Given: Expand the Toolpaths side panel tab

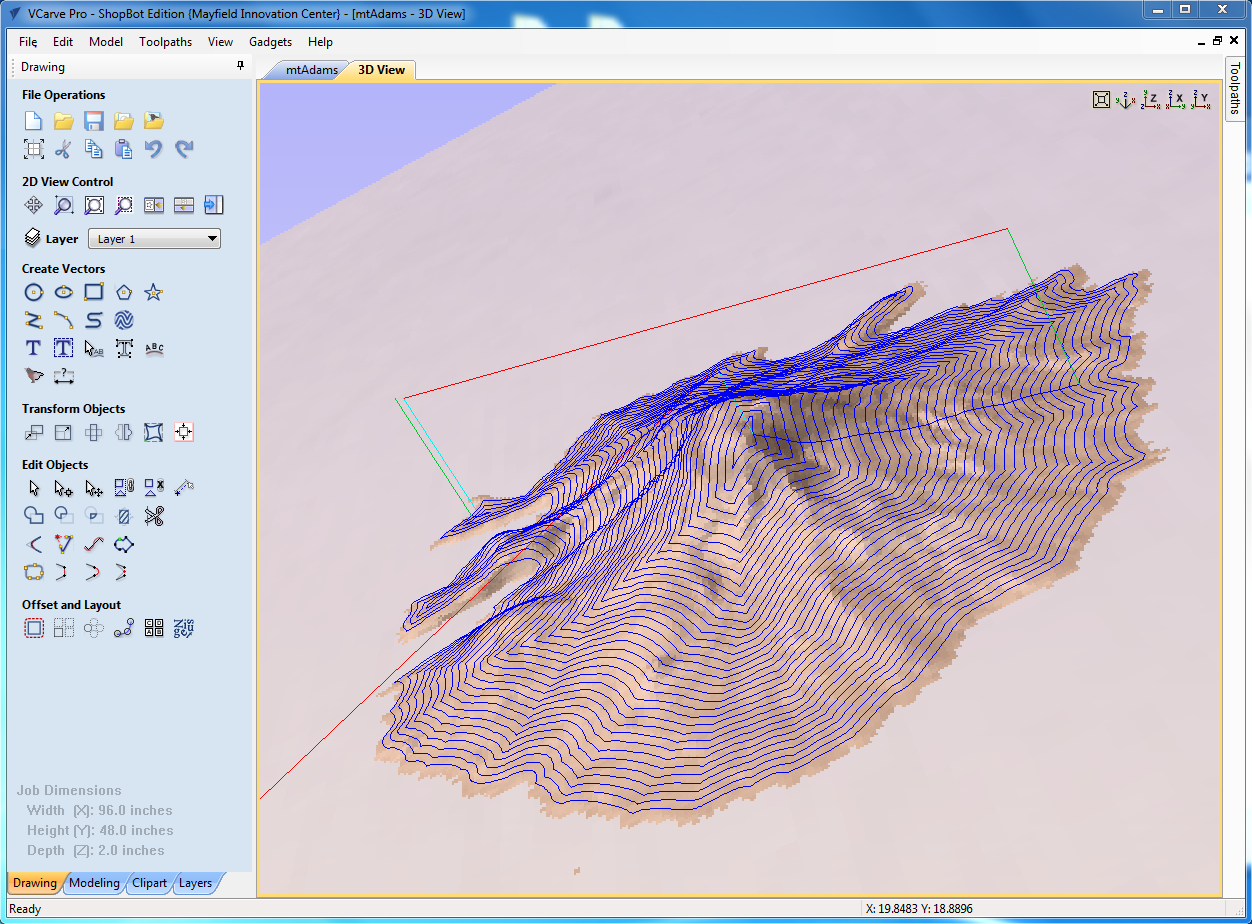Looking at the screenshot, I should (x=1235, y=88).
